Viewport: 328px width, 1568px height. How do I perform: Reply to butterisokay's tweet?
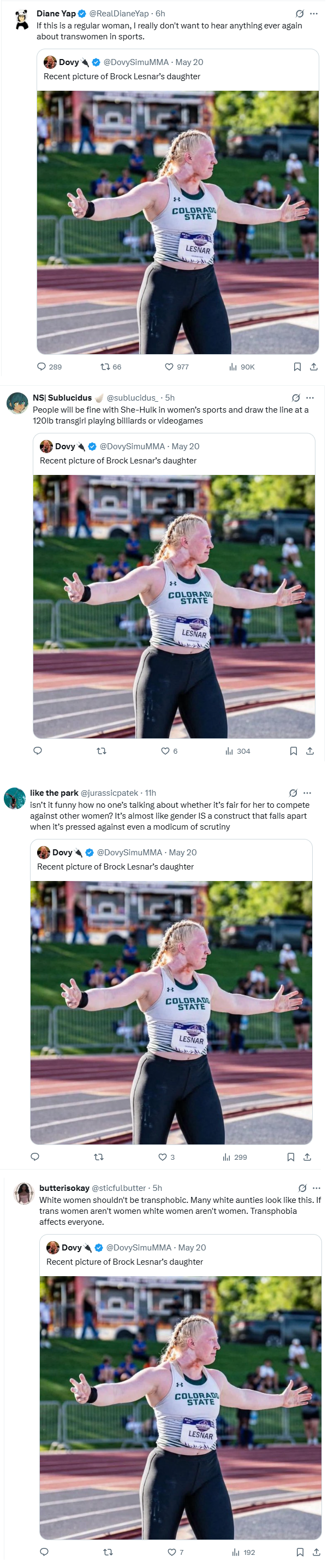click(44, 1552)
